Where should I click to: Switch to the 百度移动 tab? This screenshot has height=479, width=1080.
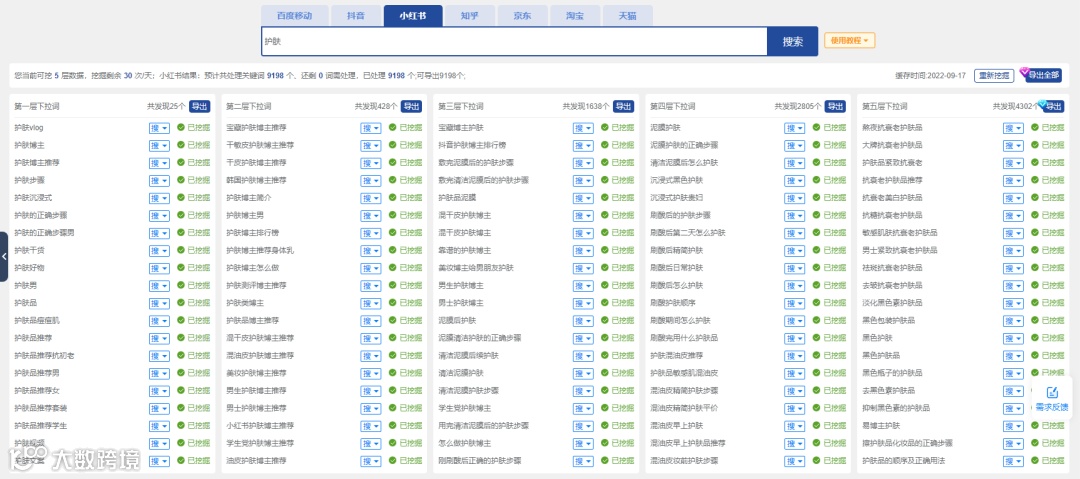click(294, 16)
